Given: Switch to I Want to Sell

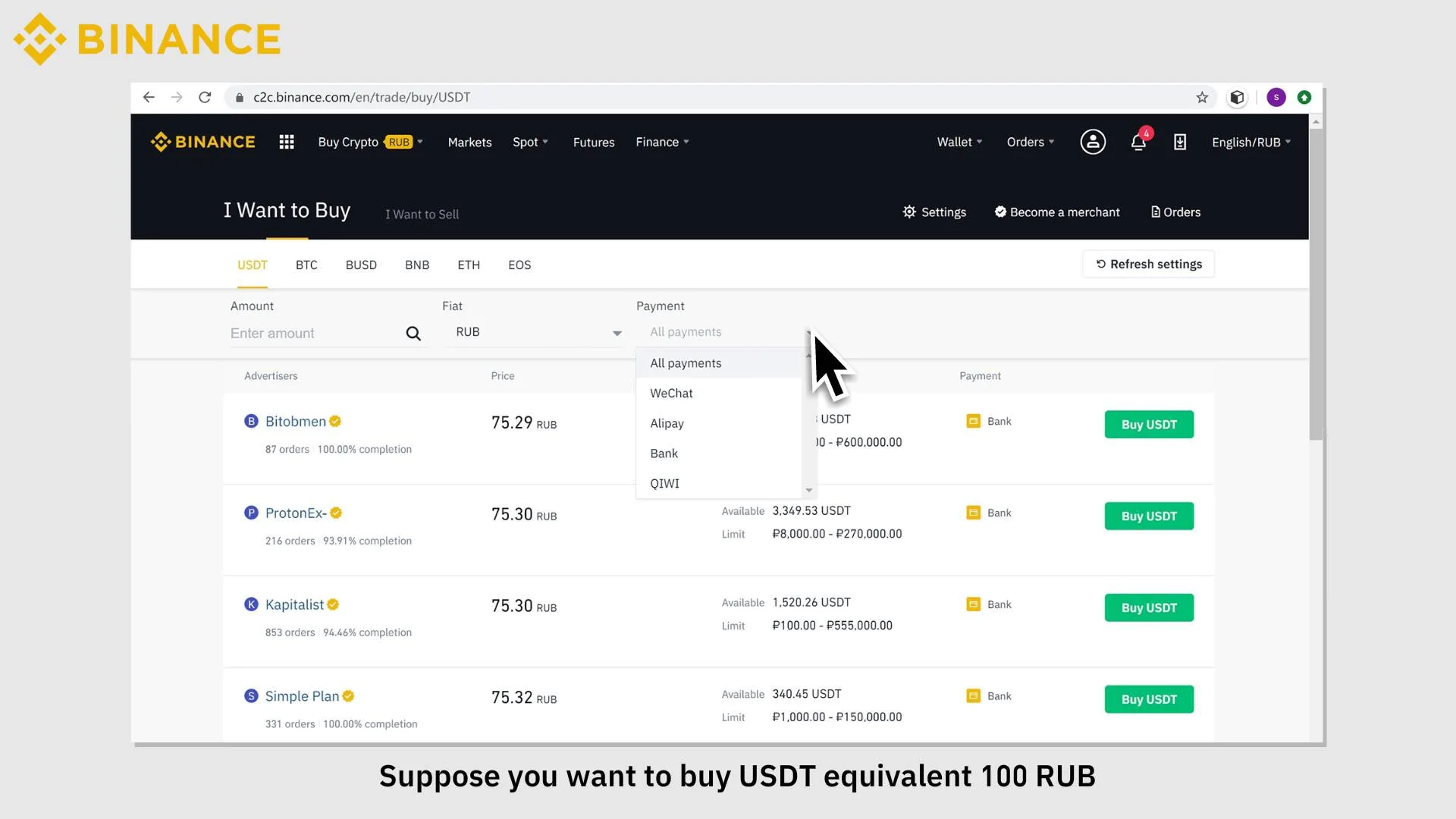Looking at the screenshot, I should click(x=422, y=215).
